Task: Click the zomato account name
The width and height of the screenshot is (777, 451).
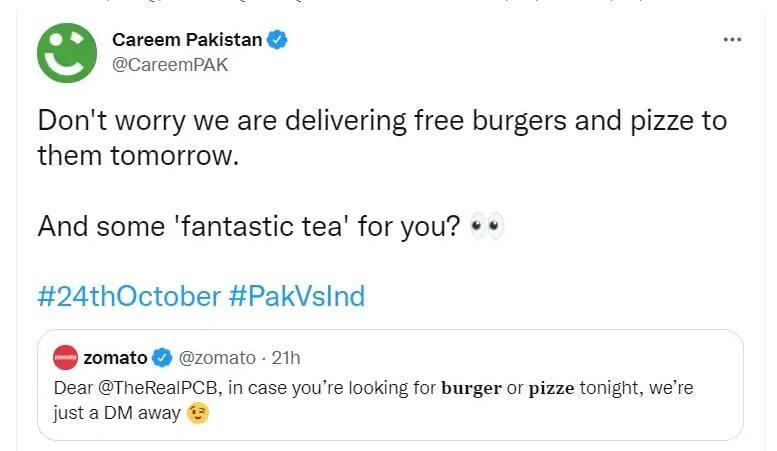Action: coord(114,357)
